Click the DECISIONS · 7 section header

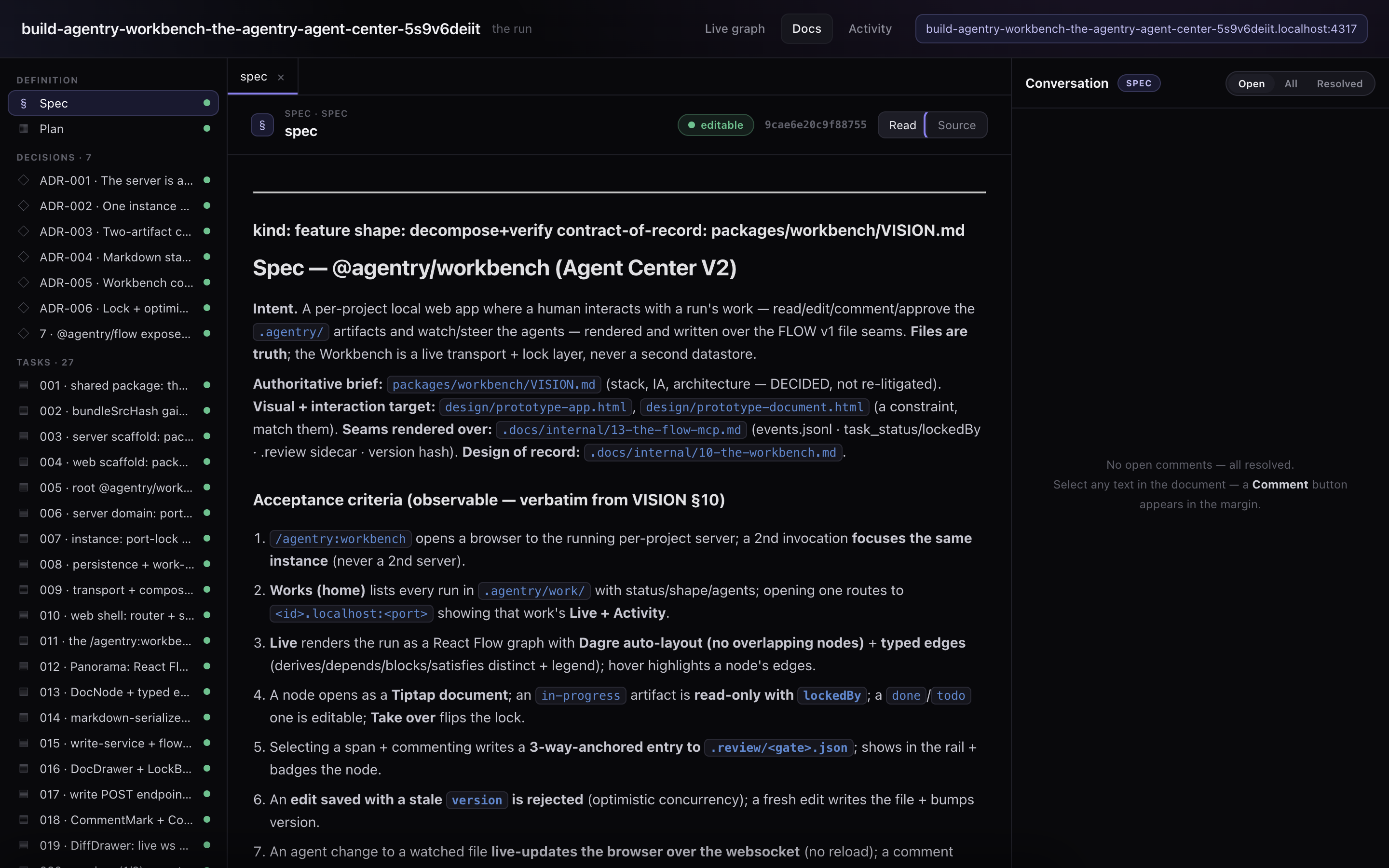tap(54, 157)
